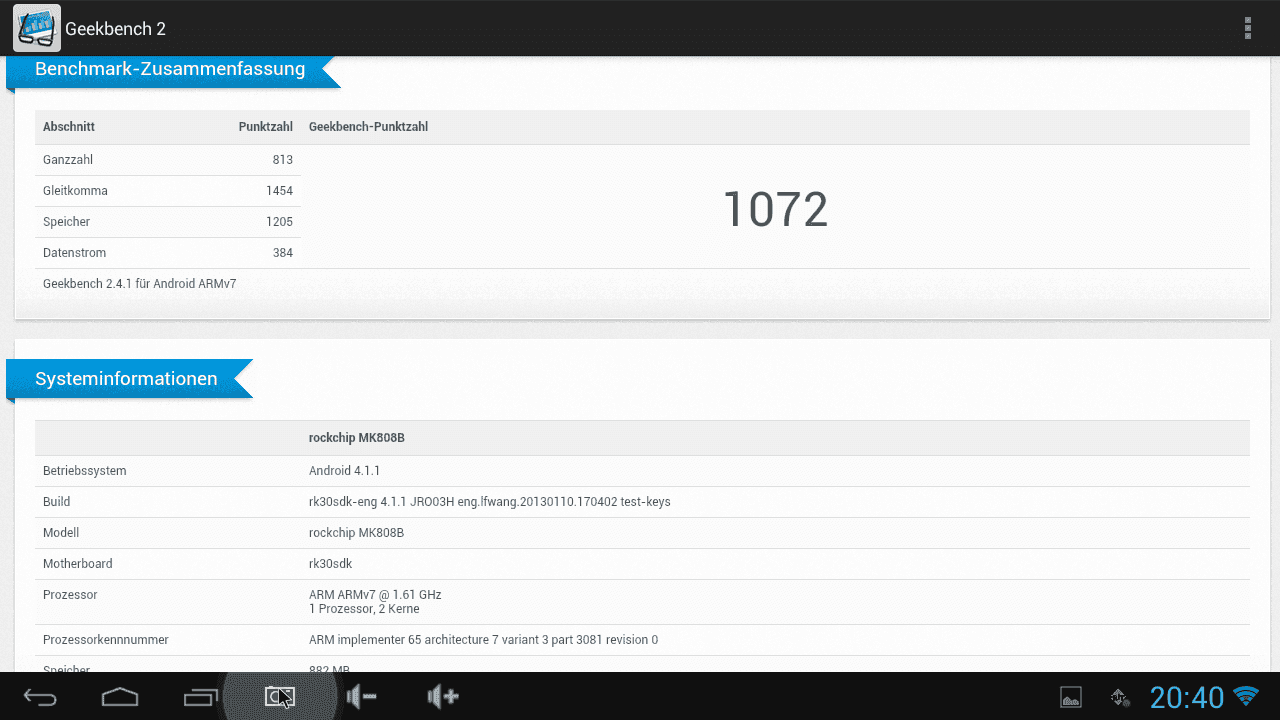Select the Ganzzahl score 813
Image resolution: width=1280 pixels, height=720 pixels.
283,160
